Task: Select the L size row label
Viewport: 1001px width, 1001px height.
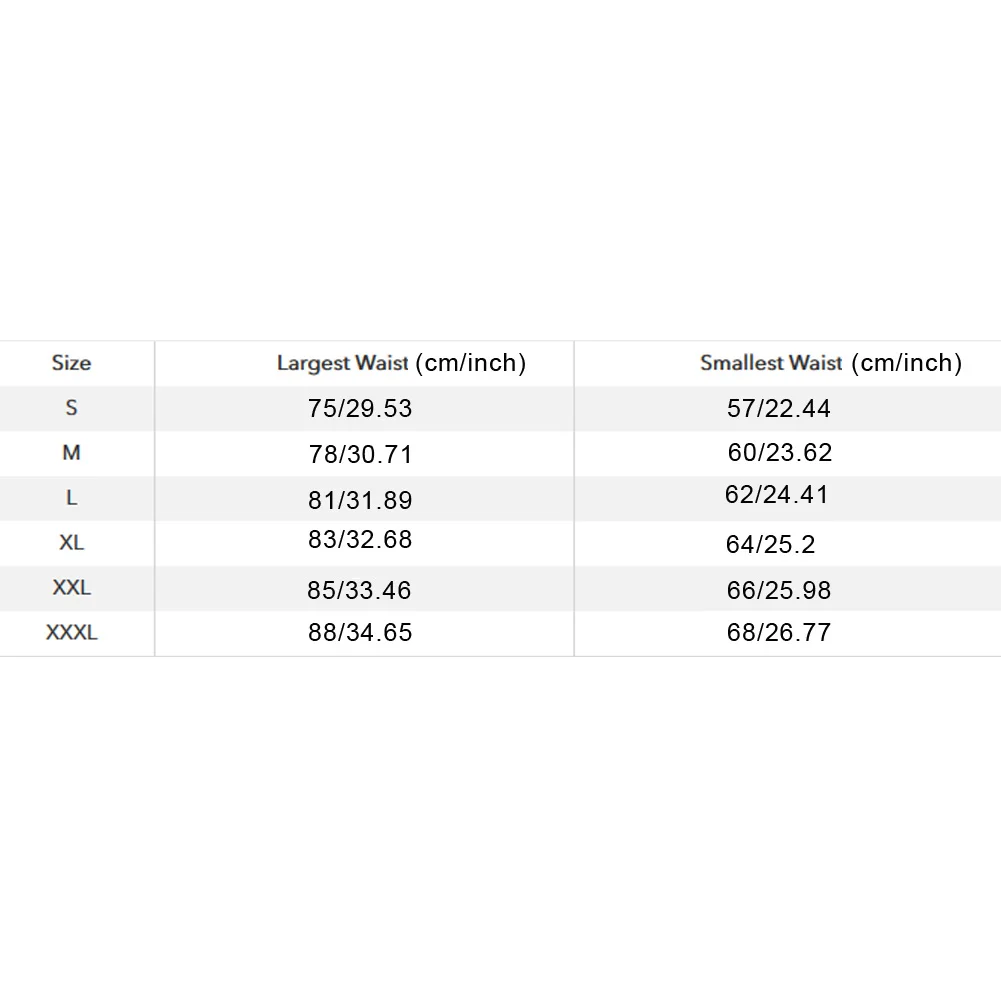Action: [72, 497]
